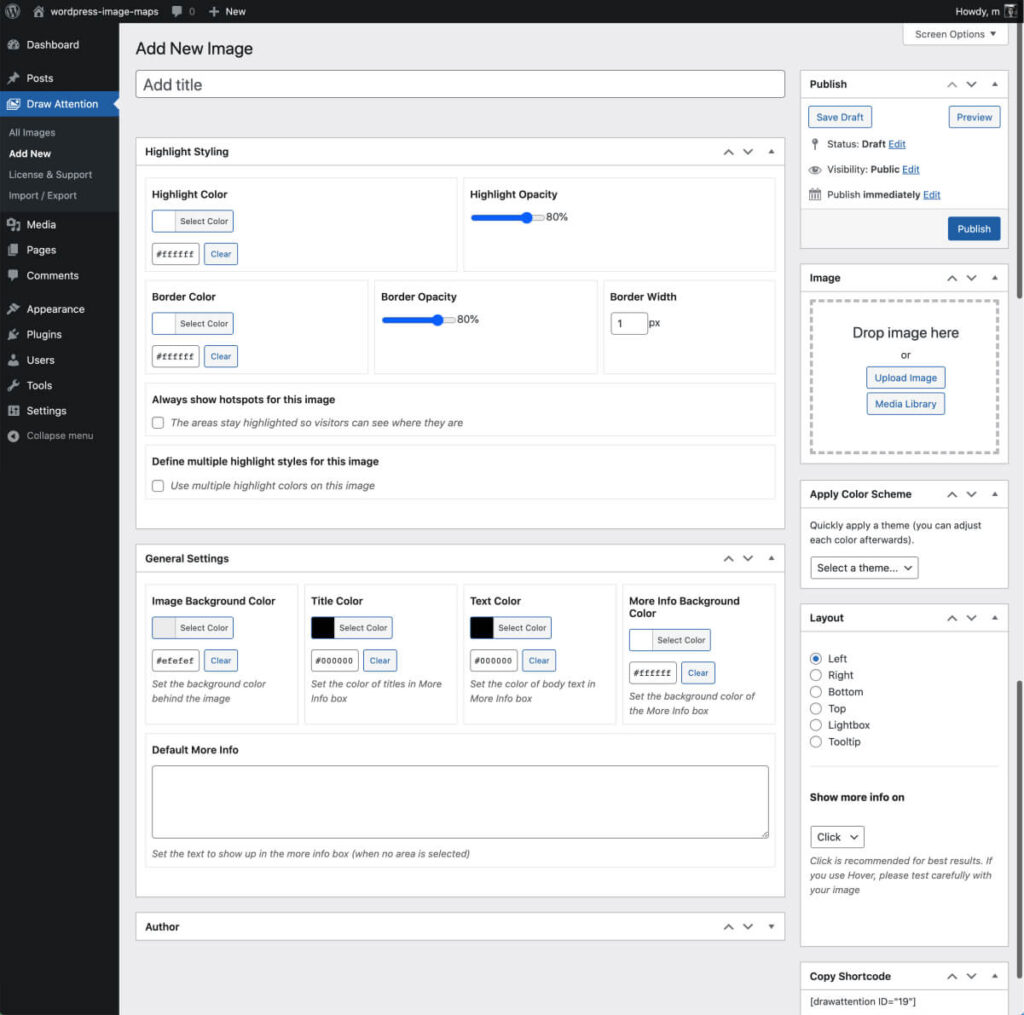This screenshot has height=1015, width=1024.
Task: Open the Select a theme dropdown
Action: click(863, 567)
